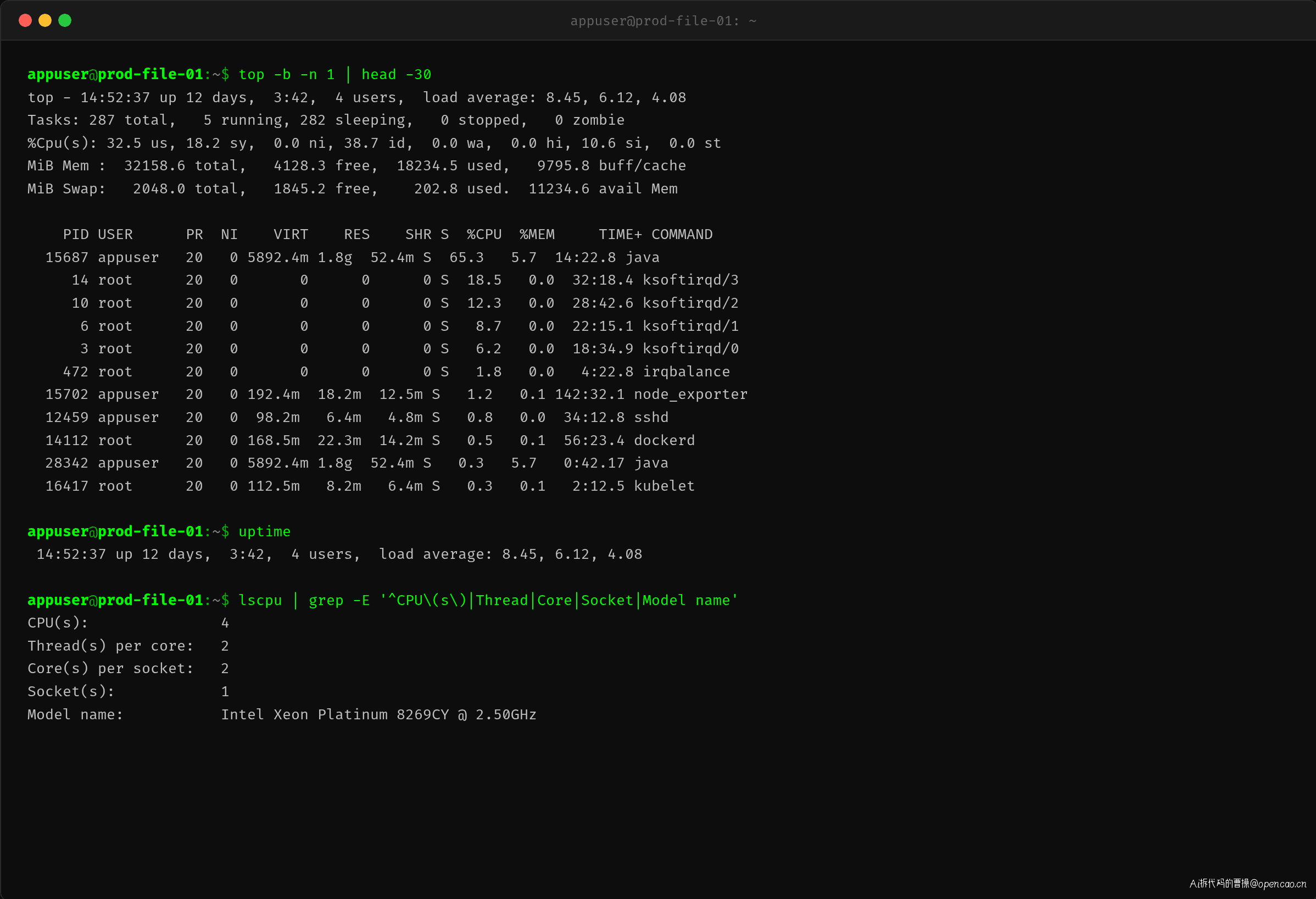Click the %MEM column header
Image resolution: width=1316 pixels, height=899 pixels.
click(537, 234)
